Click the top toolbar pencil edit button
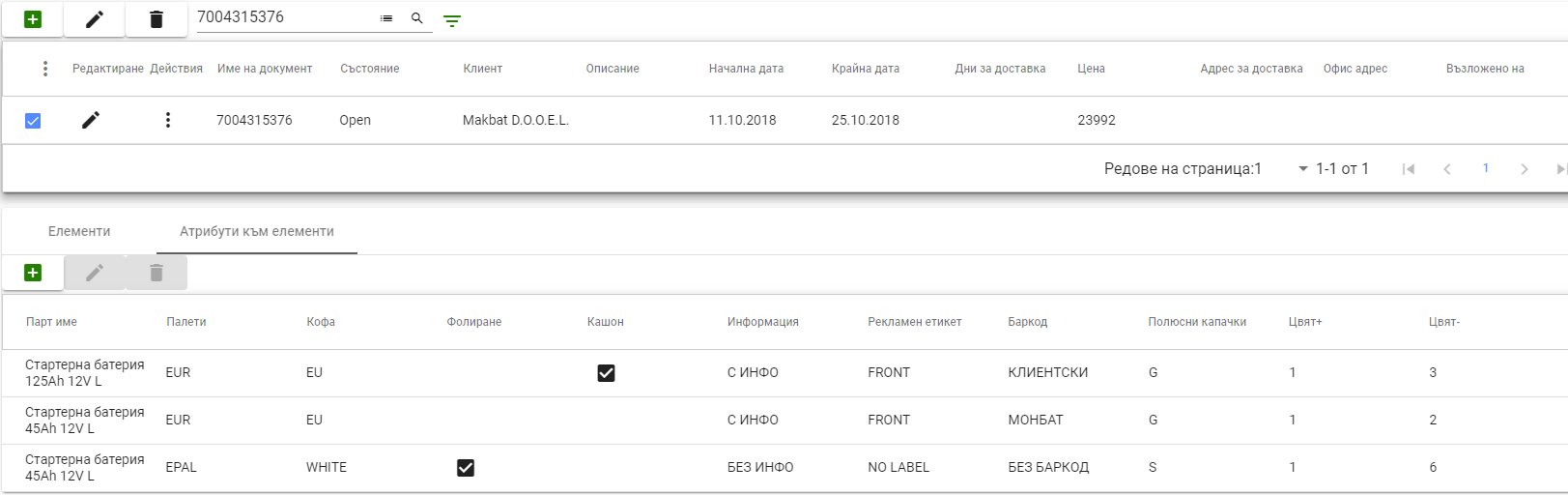Screen dimensions: 1568x495 click(x=94, y=19)
